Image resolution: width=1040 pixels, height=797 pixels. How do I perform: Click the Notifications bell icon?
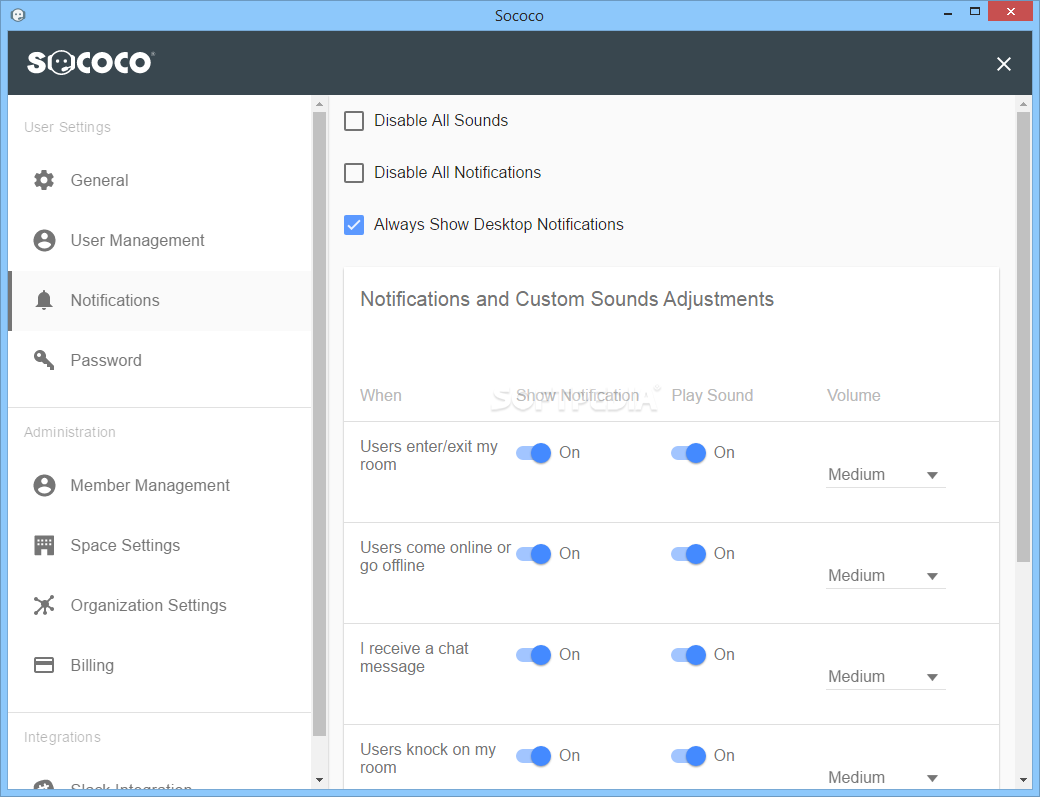pyautogui.click(x=44, y=300)
